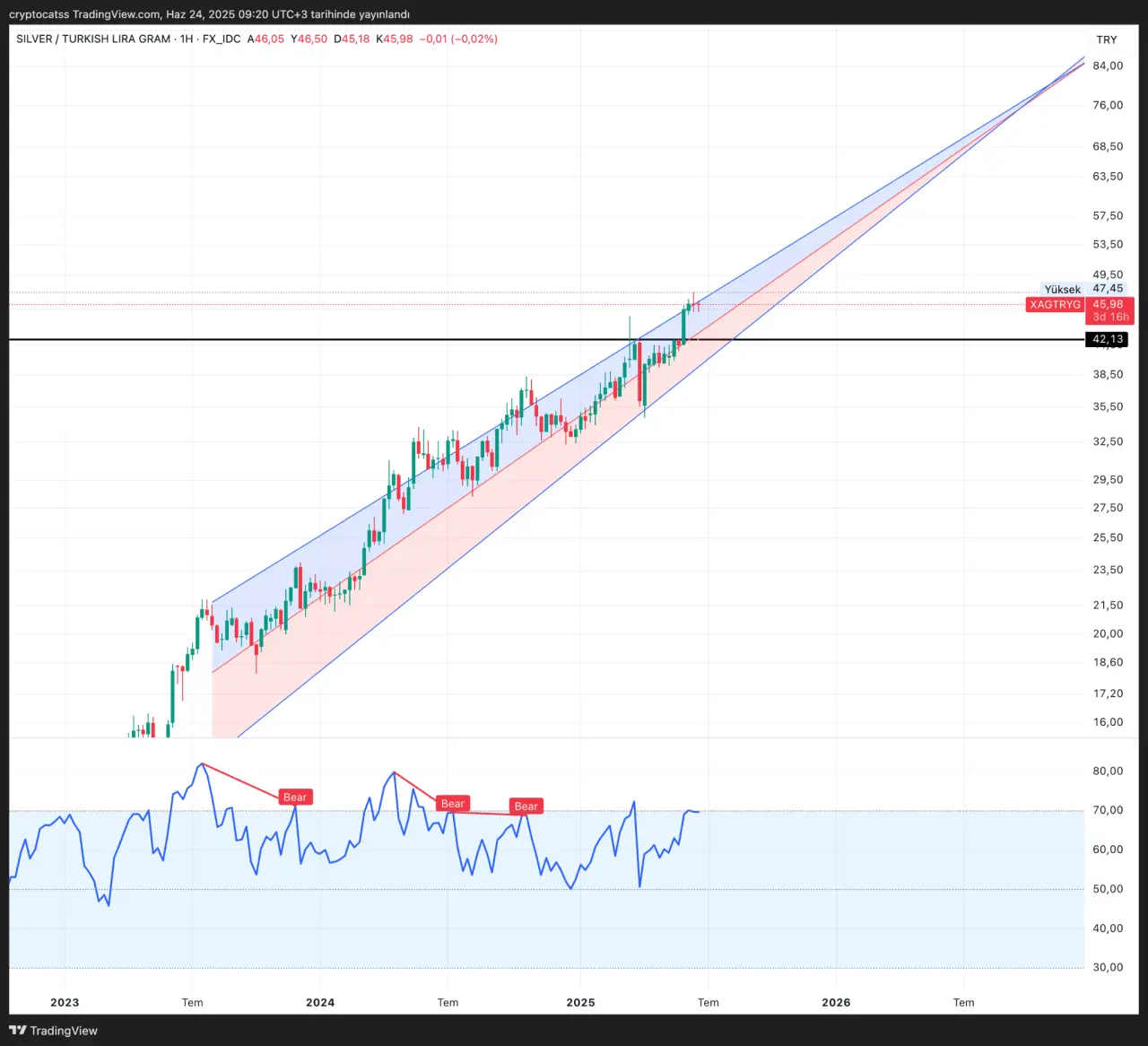The image size is (1148, 1046).
Task: Click the red 45,98 current price tag
Action: pos(1109,305)
